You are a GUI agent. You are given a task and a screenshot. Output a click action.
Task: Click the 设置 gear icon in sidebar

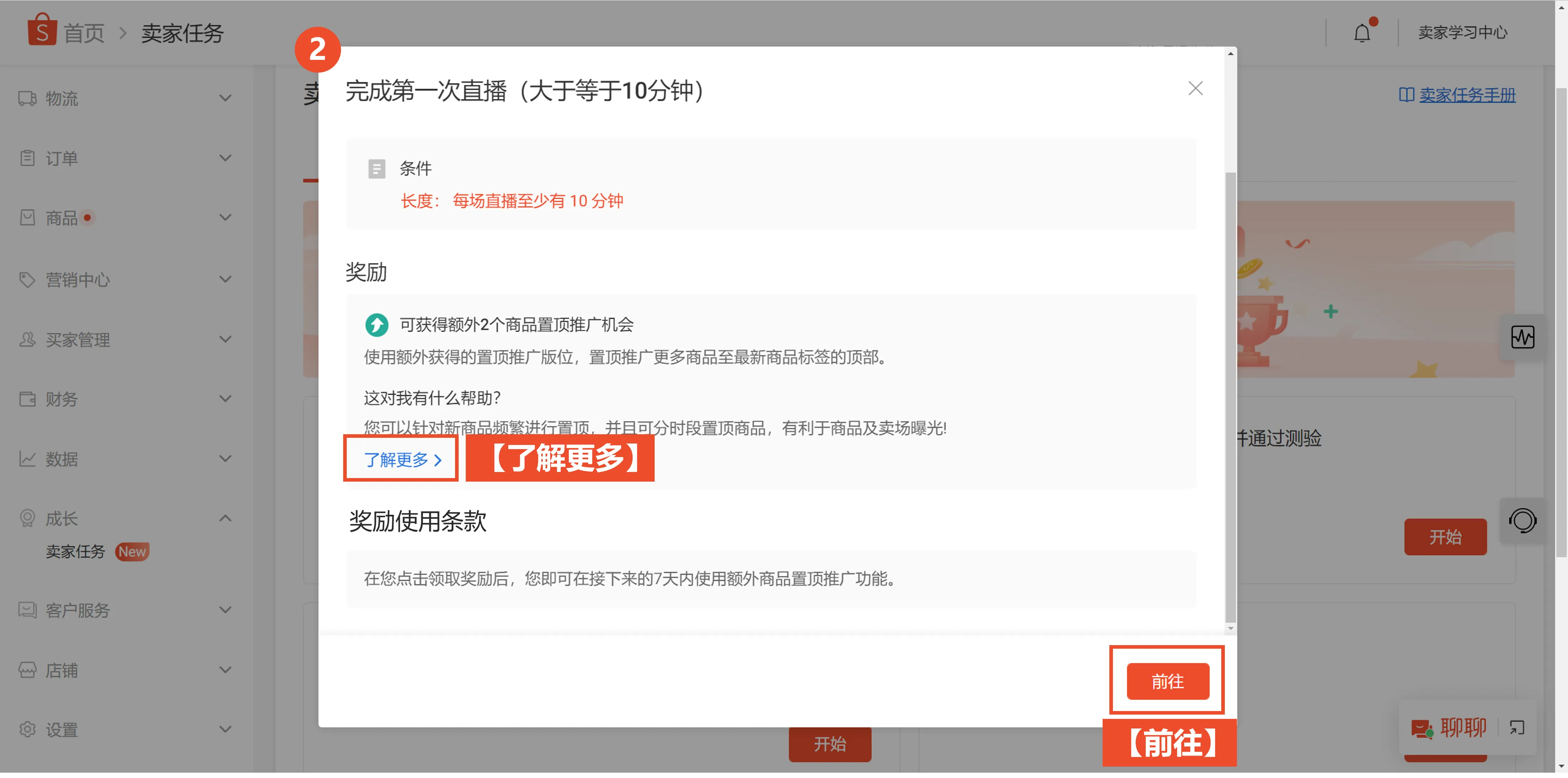(27, 729)
